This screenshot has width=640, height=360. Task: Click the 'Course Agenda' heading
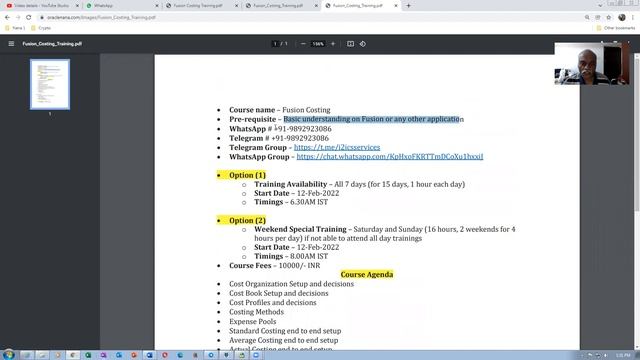coord(367,275)
